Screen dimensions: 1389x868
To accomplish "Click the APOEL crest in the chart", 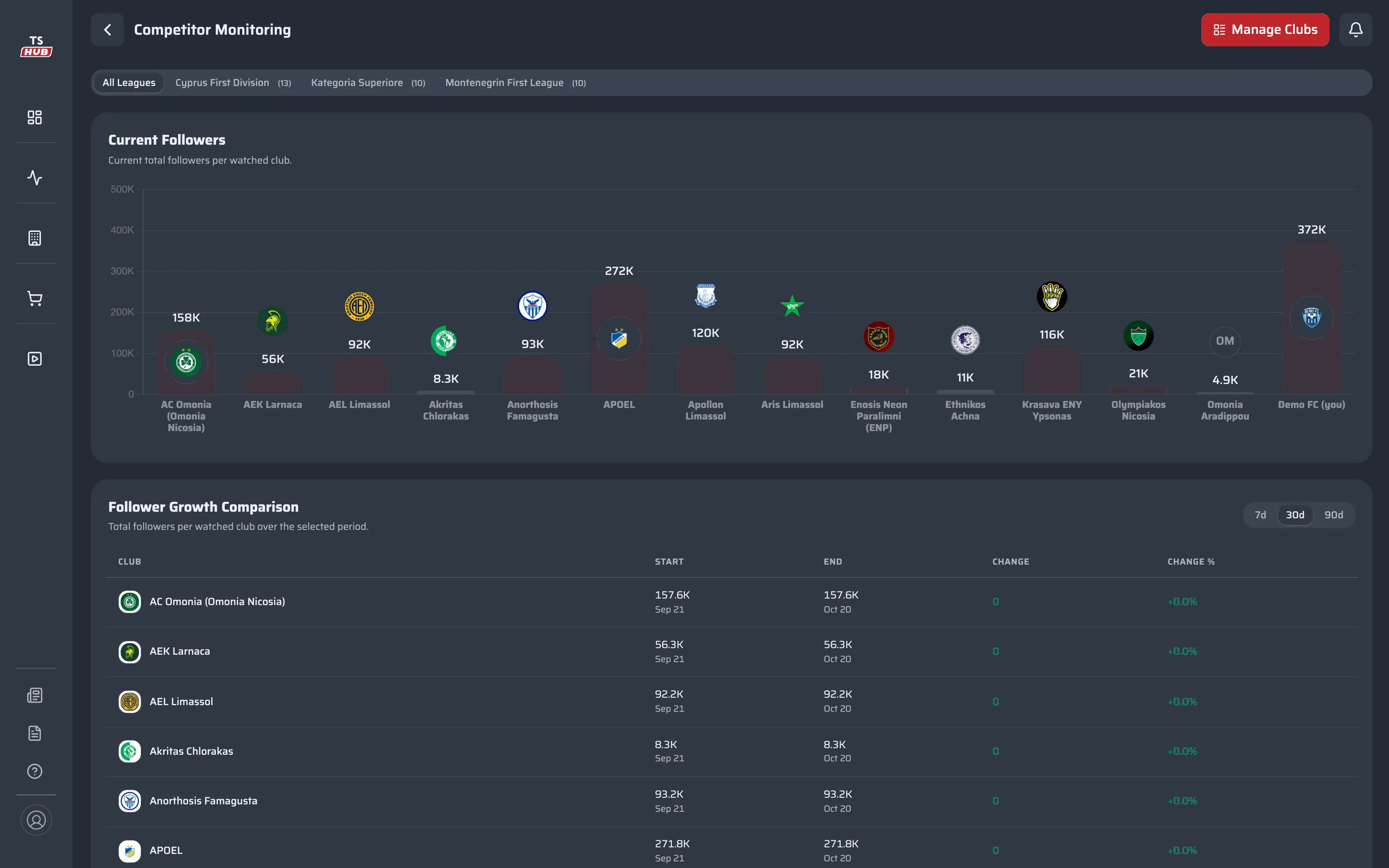I will [619, 339].
